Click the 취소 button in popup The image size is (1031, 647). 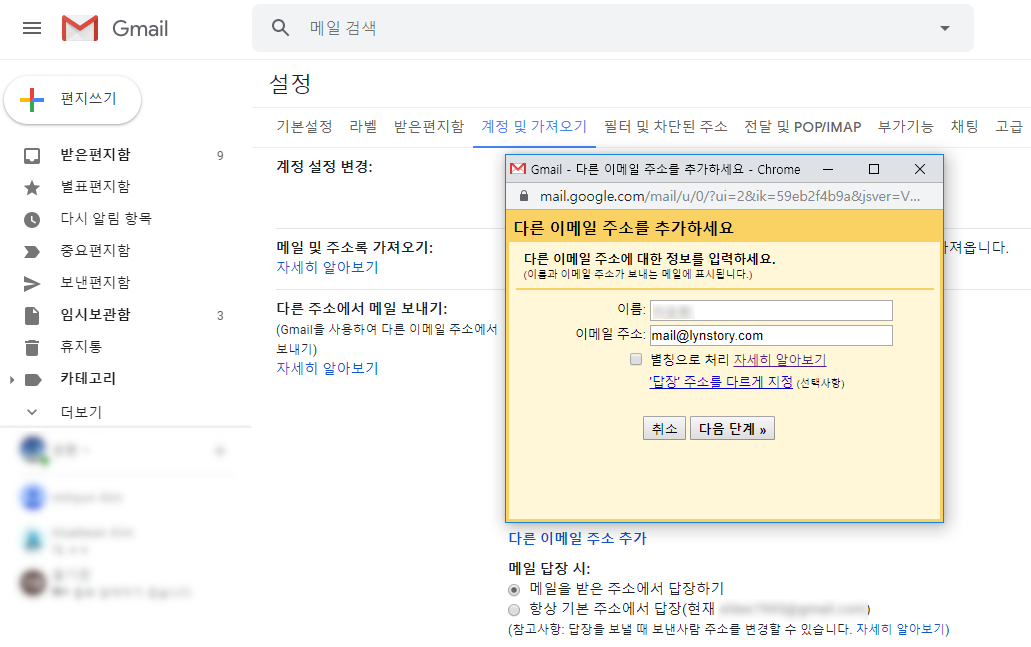point(664,428)
